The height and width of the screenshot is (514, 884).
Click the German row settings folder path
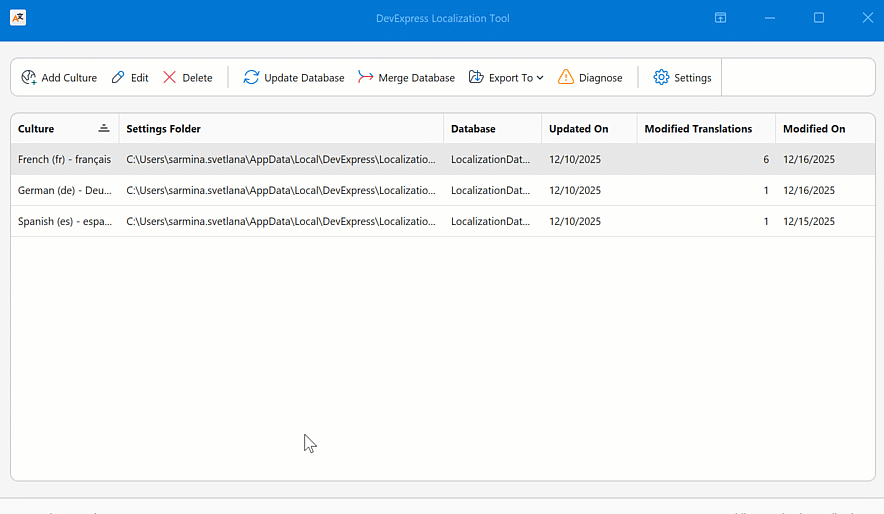coord(281,190)
